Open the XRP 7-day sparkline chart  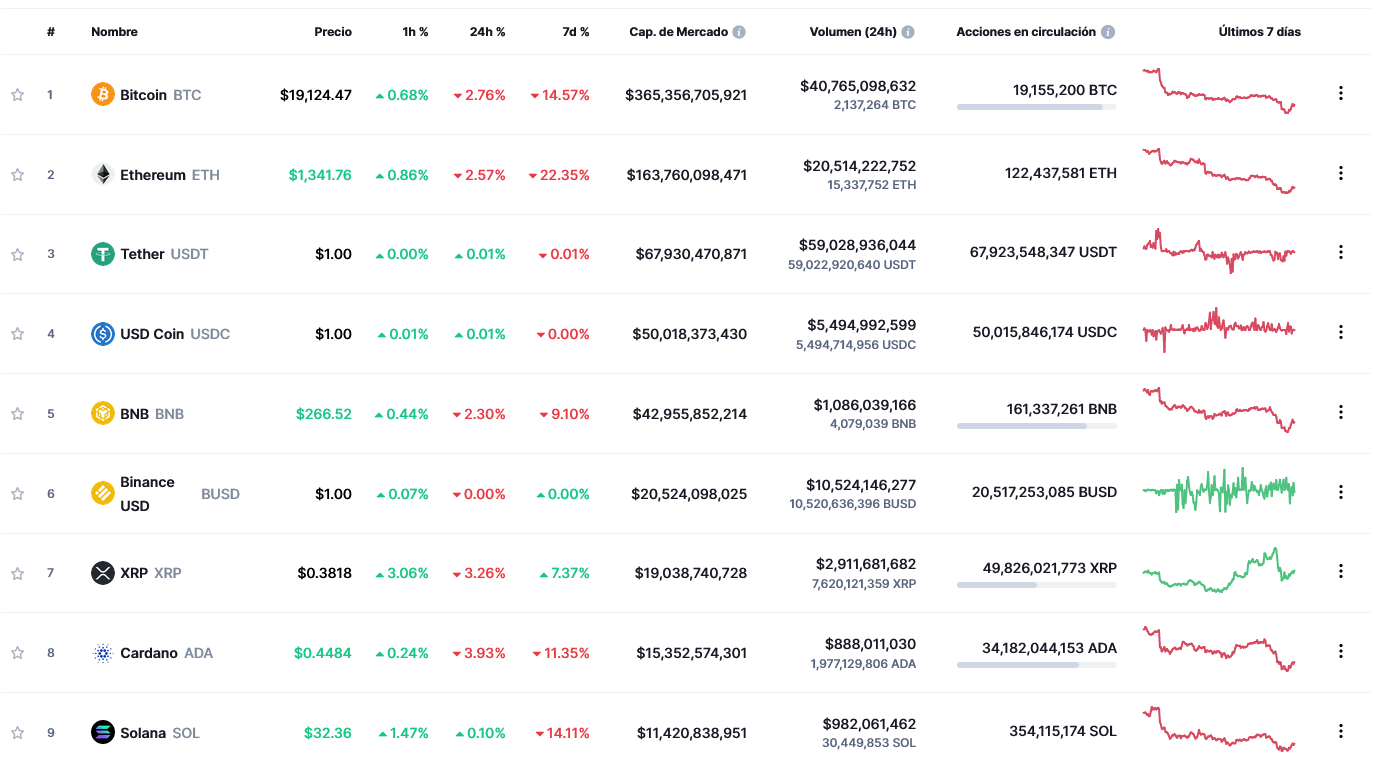[1218, 570]
